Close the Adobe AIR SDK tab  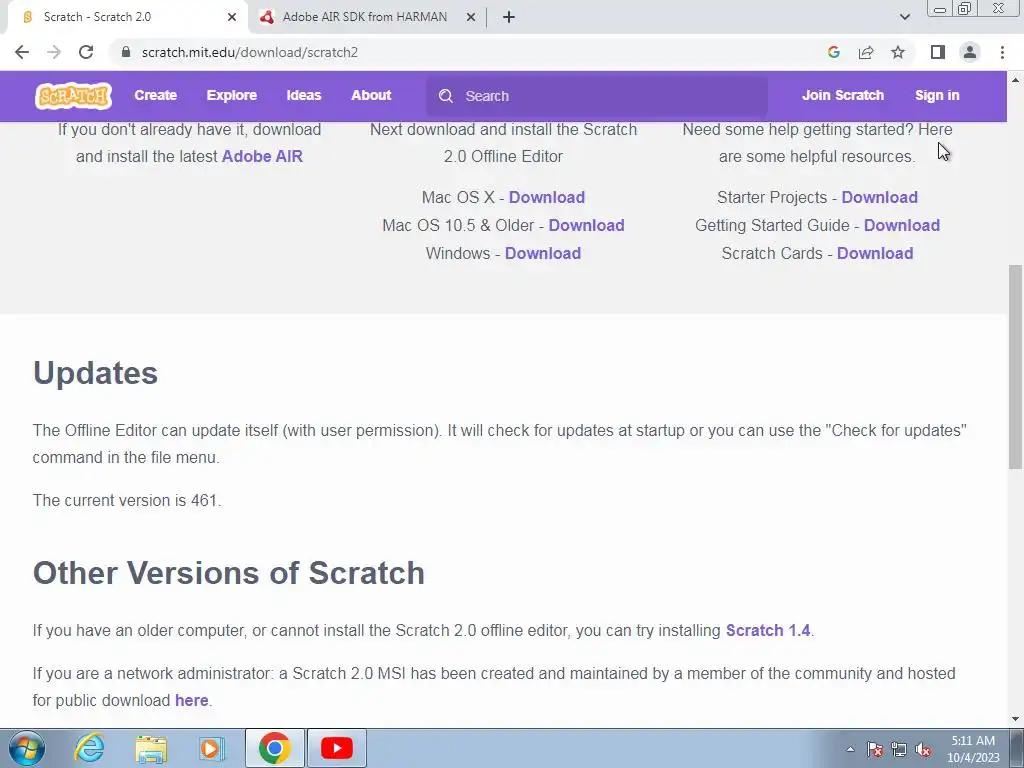click(x=471, y=17)
